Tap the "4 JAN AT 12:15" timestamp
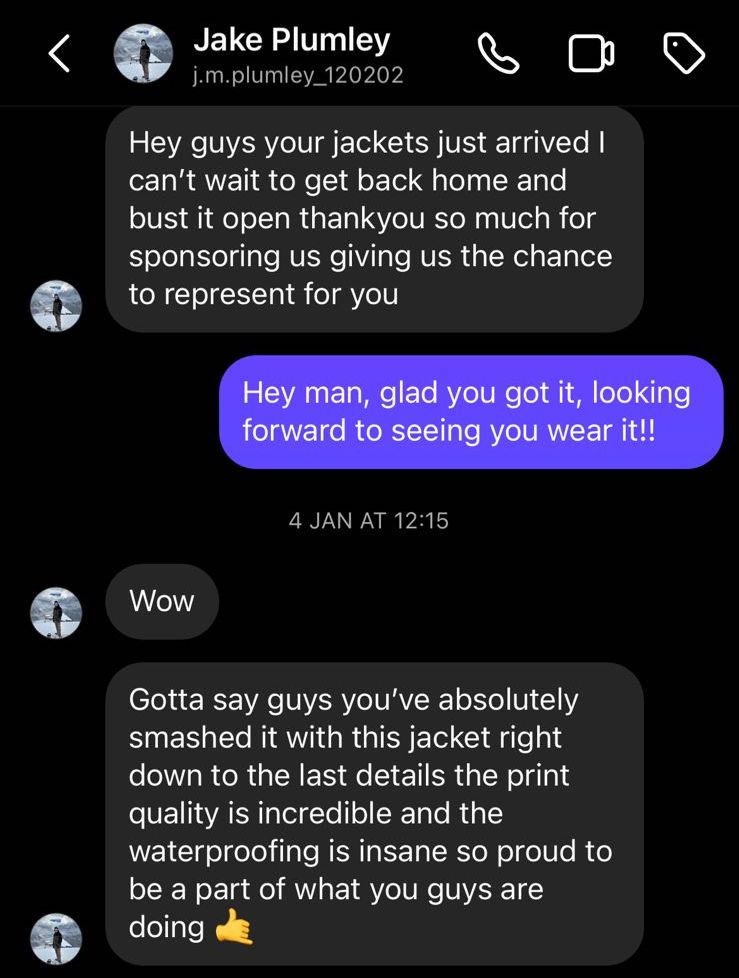The image size is (739, 978). click(x=369, y=520)
